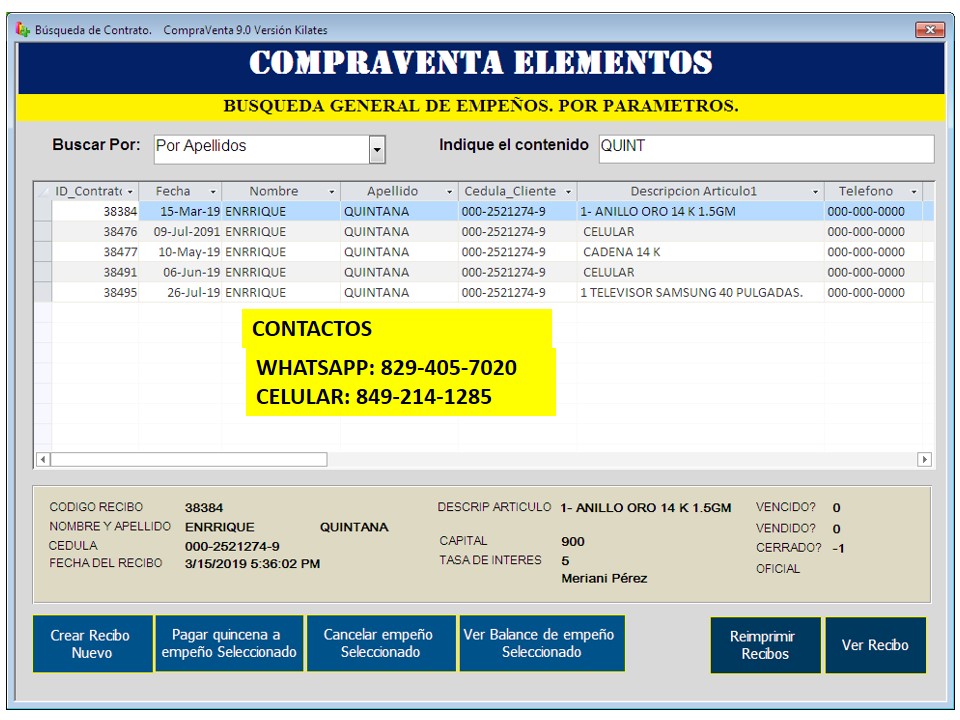The height and width of the screenshot is (720, 960).
Task: Click the ID_Contrato column header
Action: [89, 191]
